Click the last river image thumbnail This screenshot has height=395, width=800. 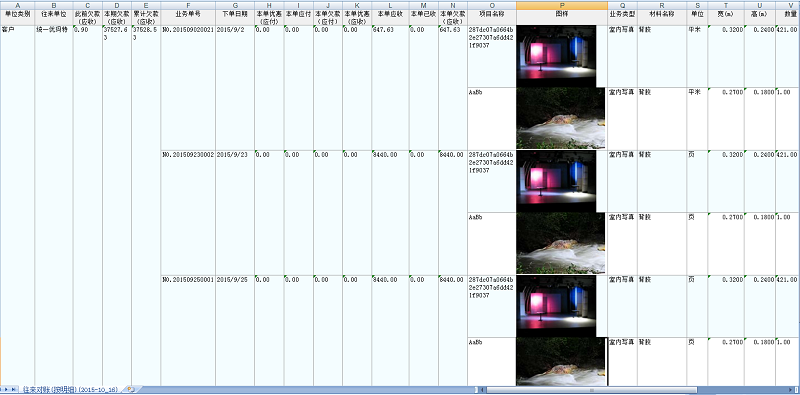561,361
